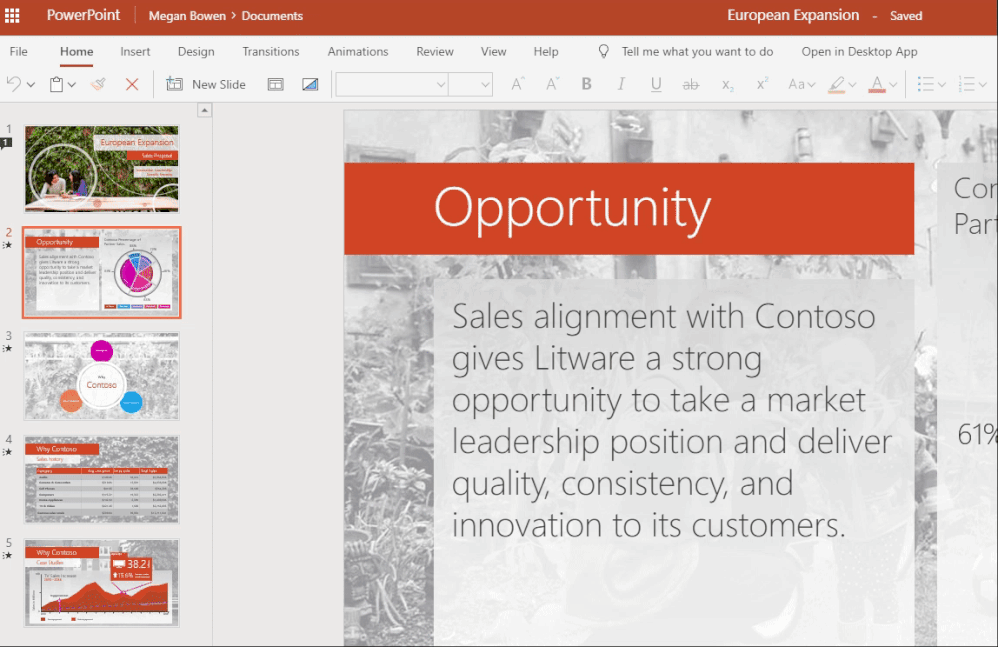The height and width of the screenshot is (647, 998).
Task: Click the scroll up arrow of the thumbnail pane
Action: [x=204, y=111]
